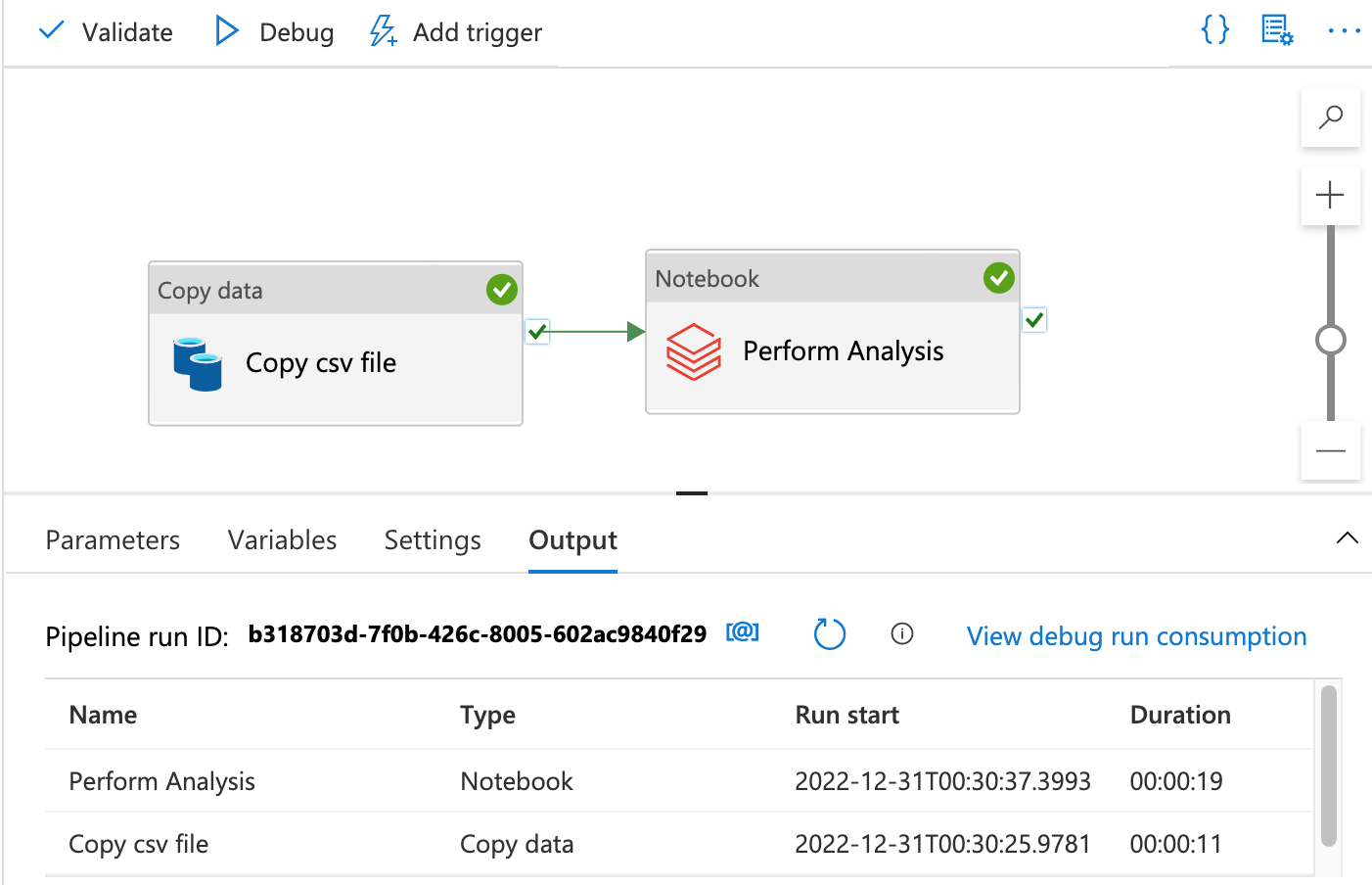This screenshot has height=885, width=1372.
Task: Open View debug run consumption link
Action: point(1136,636)
